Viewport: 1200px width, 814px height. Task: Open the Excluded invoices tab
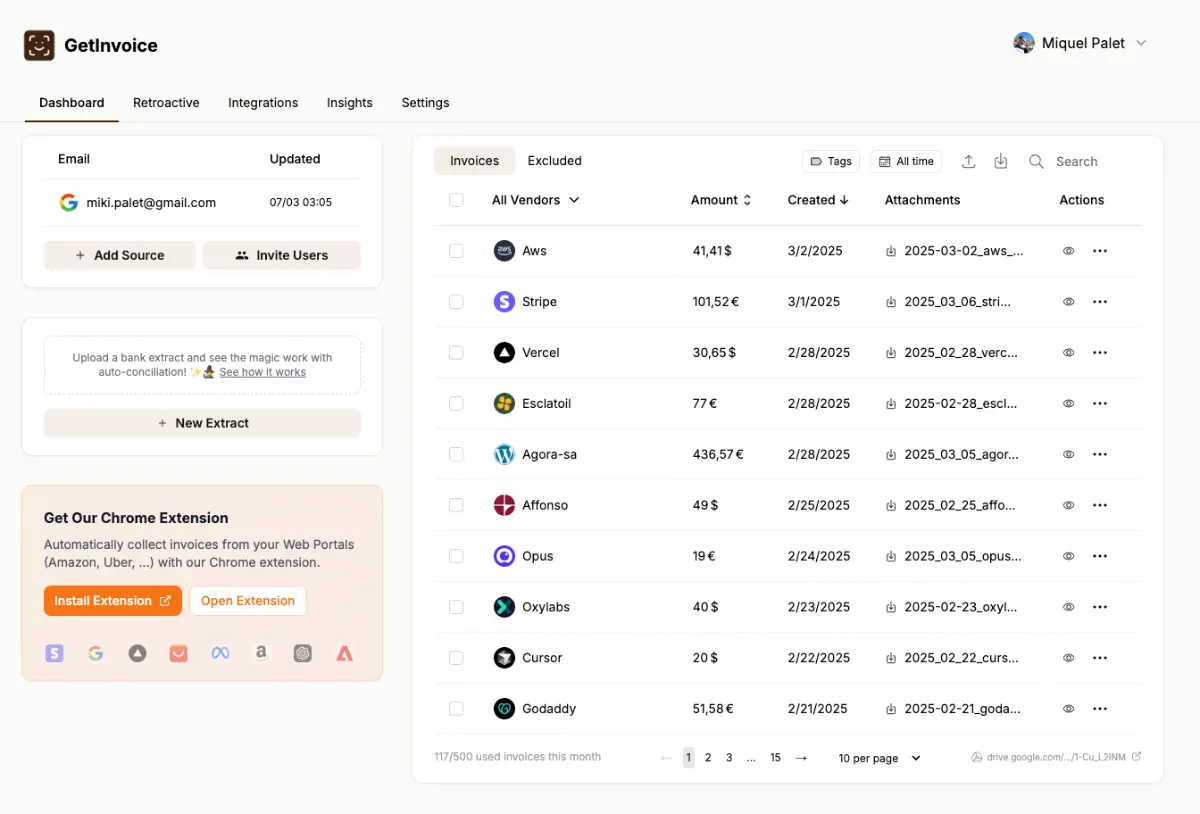[554, 161]
